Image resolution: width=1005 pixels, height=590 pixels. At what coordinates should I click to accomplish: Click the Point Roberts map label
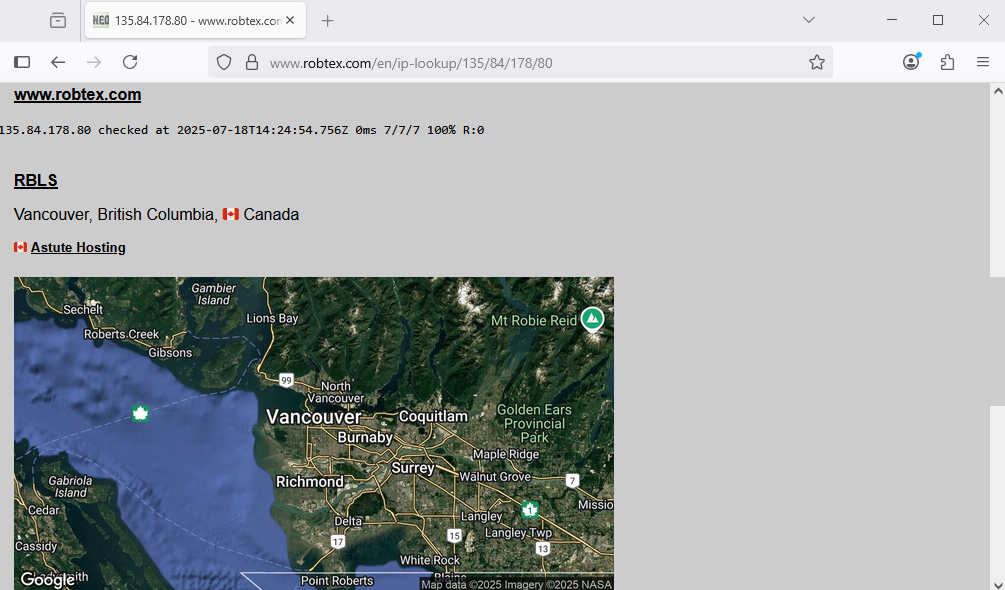(337, 581)
